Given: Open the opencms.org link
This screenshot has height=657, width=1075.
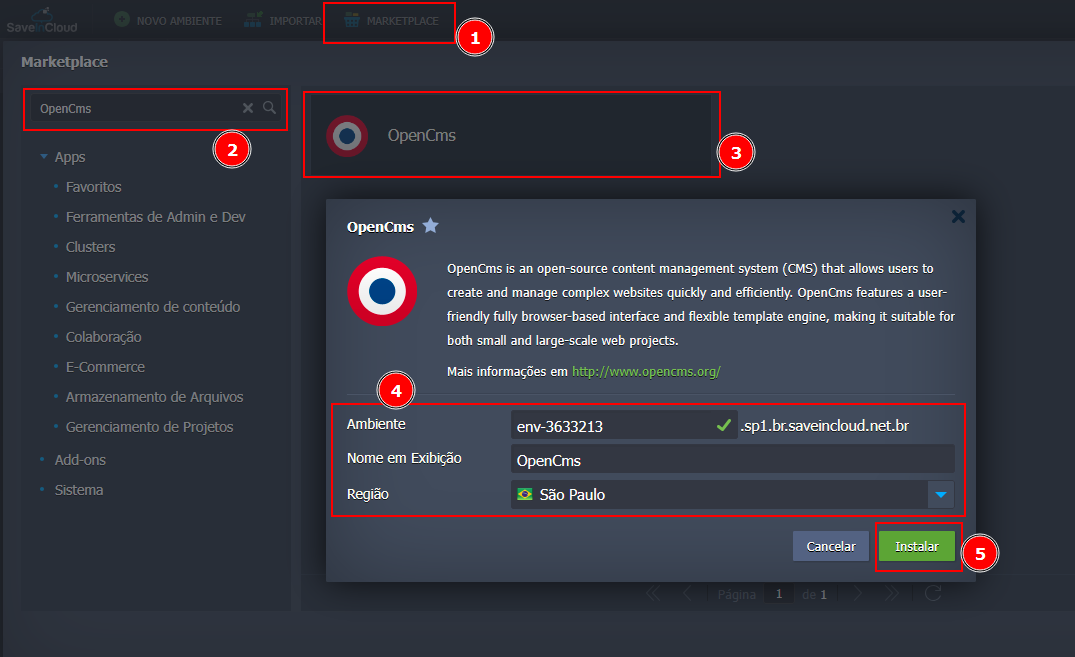Looking at the screenshot, I should [x=645, y=371].
